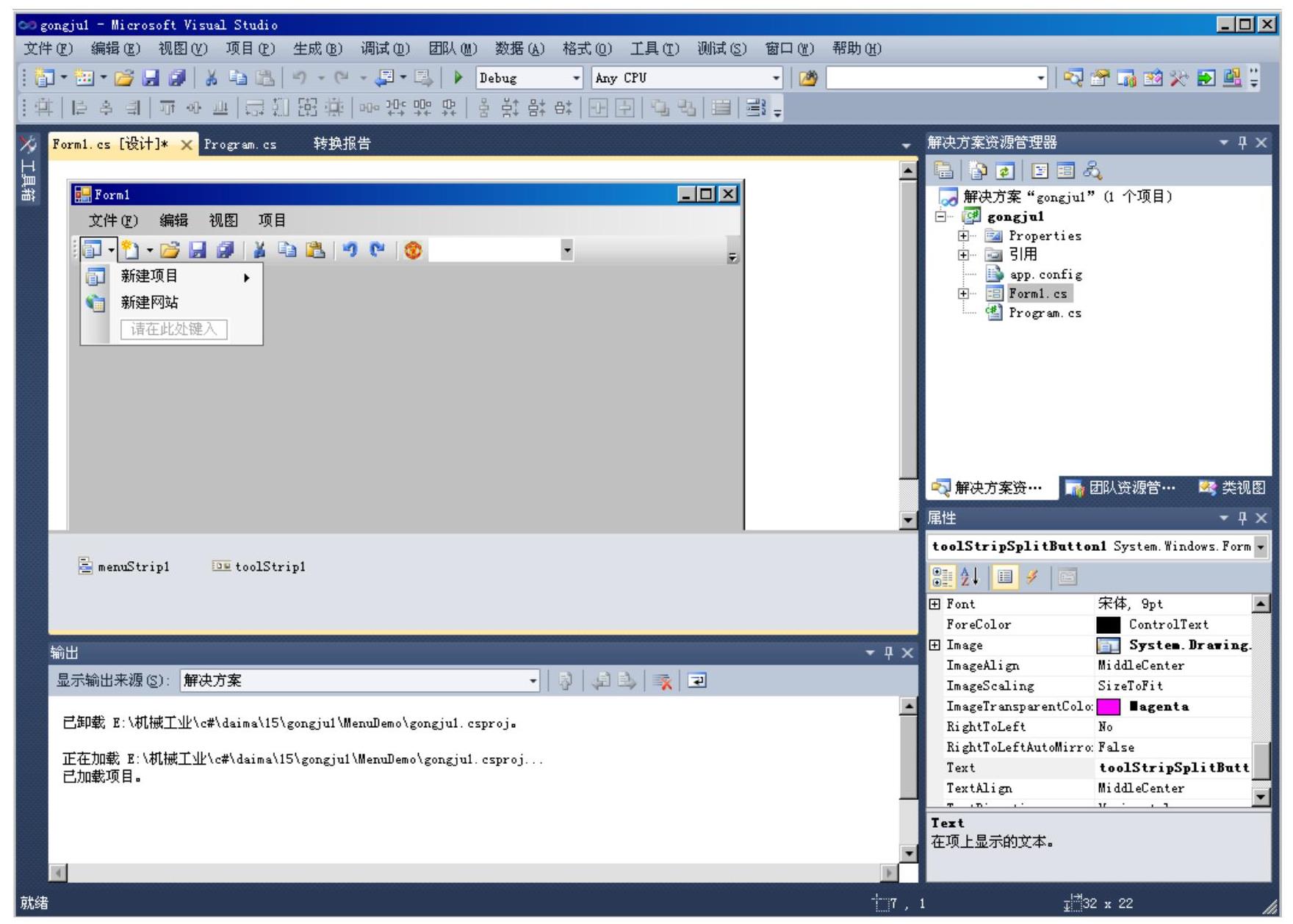The width and height of the screenshot is (1293, 924).
Task: Click the Magenta color swatch
Action: coord(1108,707)
